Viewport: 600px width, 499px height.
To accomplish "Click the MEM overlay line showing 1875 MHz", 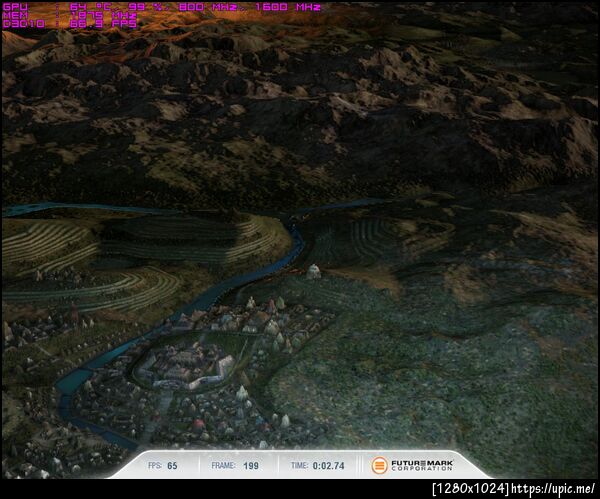I will (x=70, y=15).
